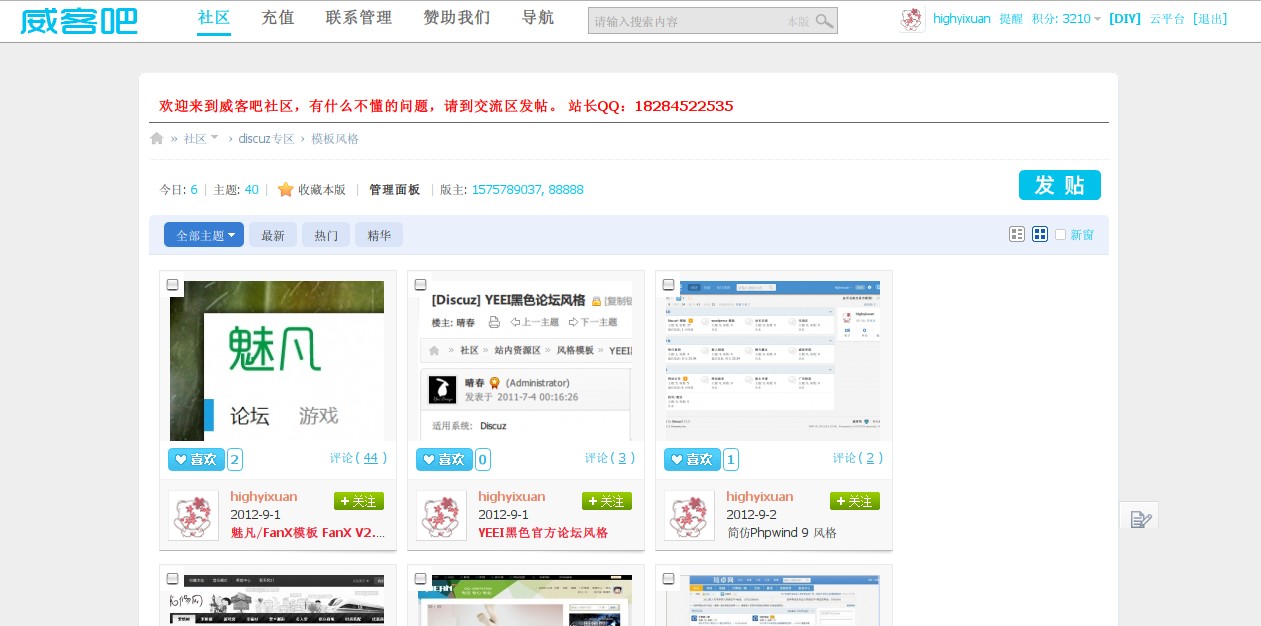Enable the 新窗 checkbox
Image resolution: width=1261 pixels, height=626 pixels.
tap(1060, 234)
